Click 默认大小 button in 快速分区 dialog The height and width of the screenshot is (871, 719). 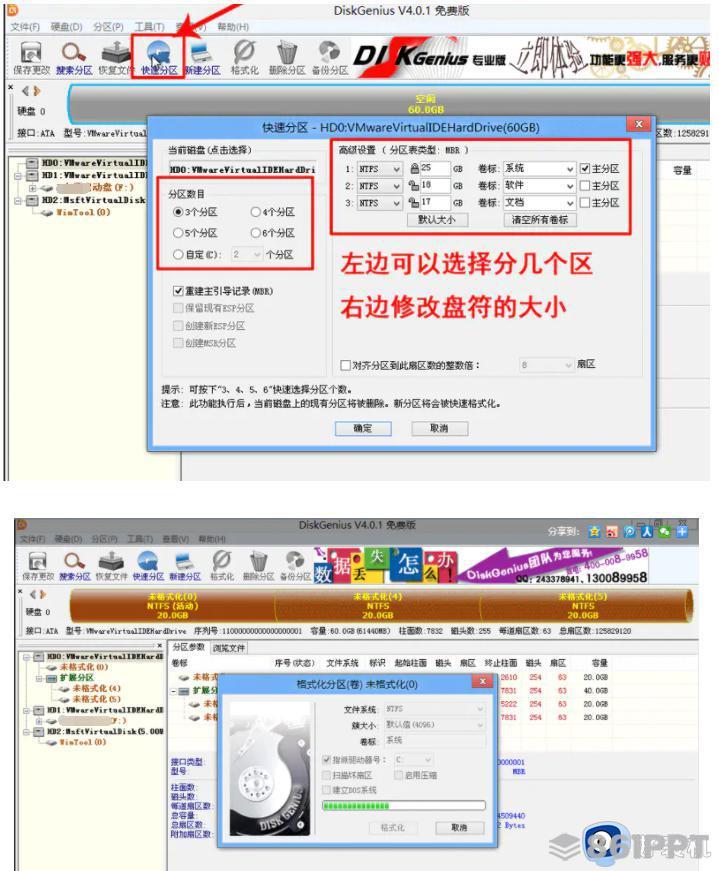(436, 219)
